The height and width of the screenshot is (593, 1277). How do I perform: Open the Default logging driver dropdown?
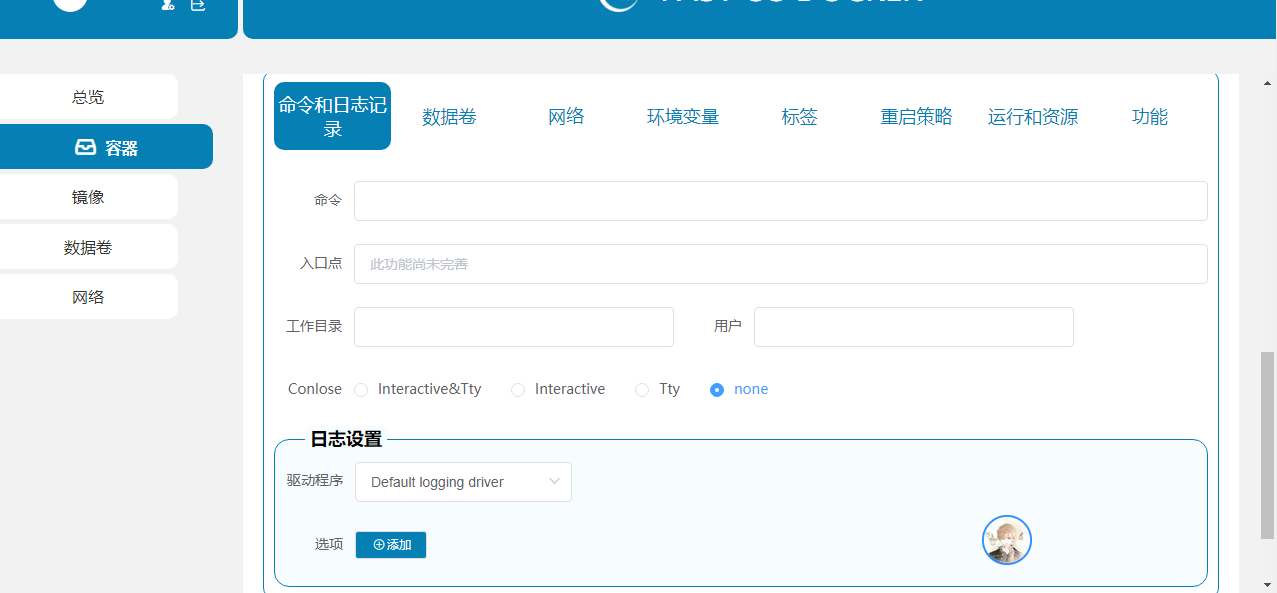[x=463, y=482]
